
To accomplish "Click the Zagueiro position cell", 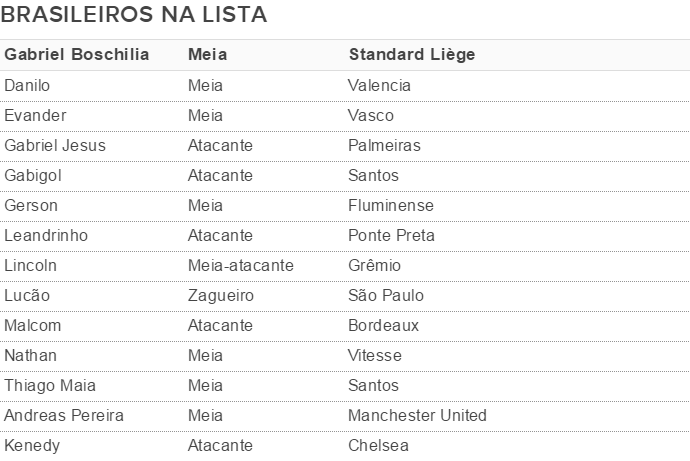I will click(221, 295).
